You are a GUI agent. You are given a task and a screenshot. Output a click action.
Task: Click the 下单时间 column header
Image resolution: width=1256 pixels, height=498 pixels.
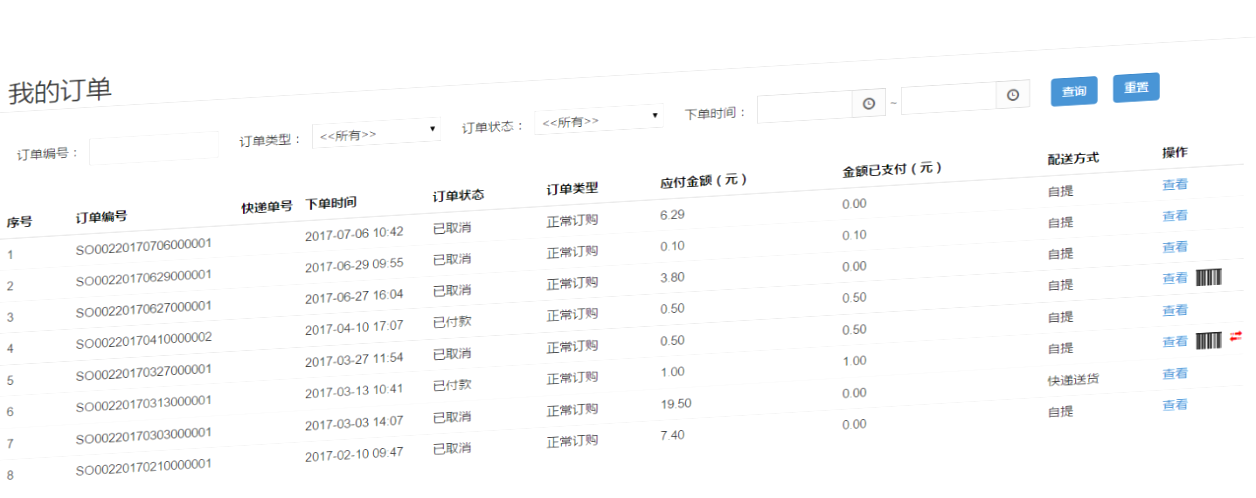(x=330, y=203)
